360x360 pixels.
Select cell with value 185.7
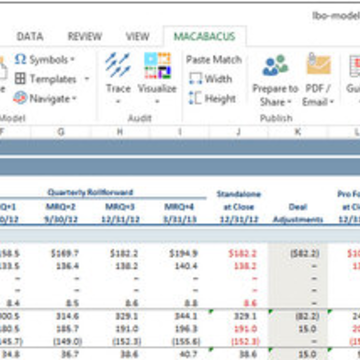click(68, 329)
